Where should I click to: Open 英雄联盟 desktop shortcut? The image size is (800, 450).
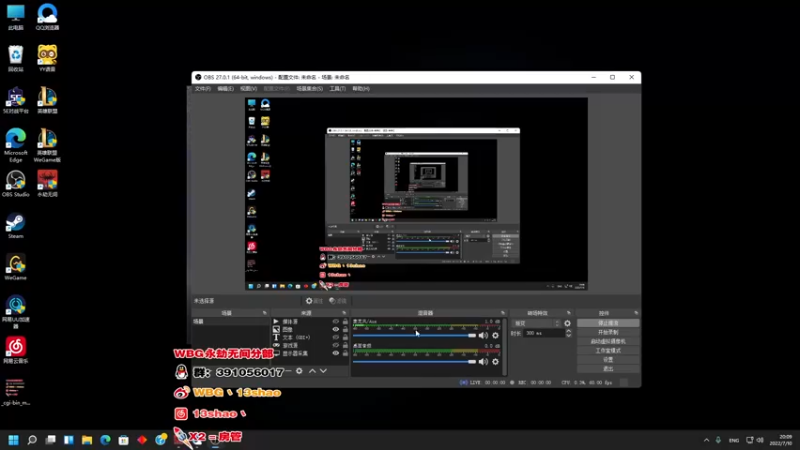tap(47, 101)
